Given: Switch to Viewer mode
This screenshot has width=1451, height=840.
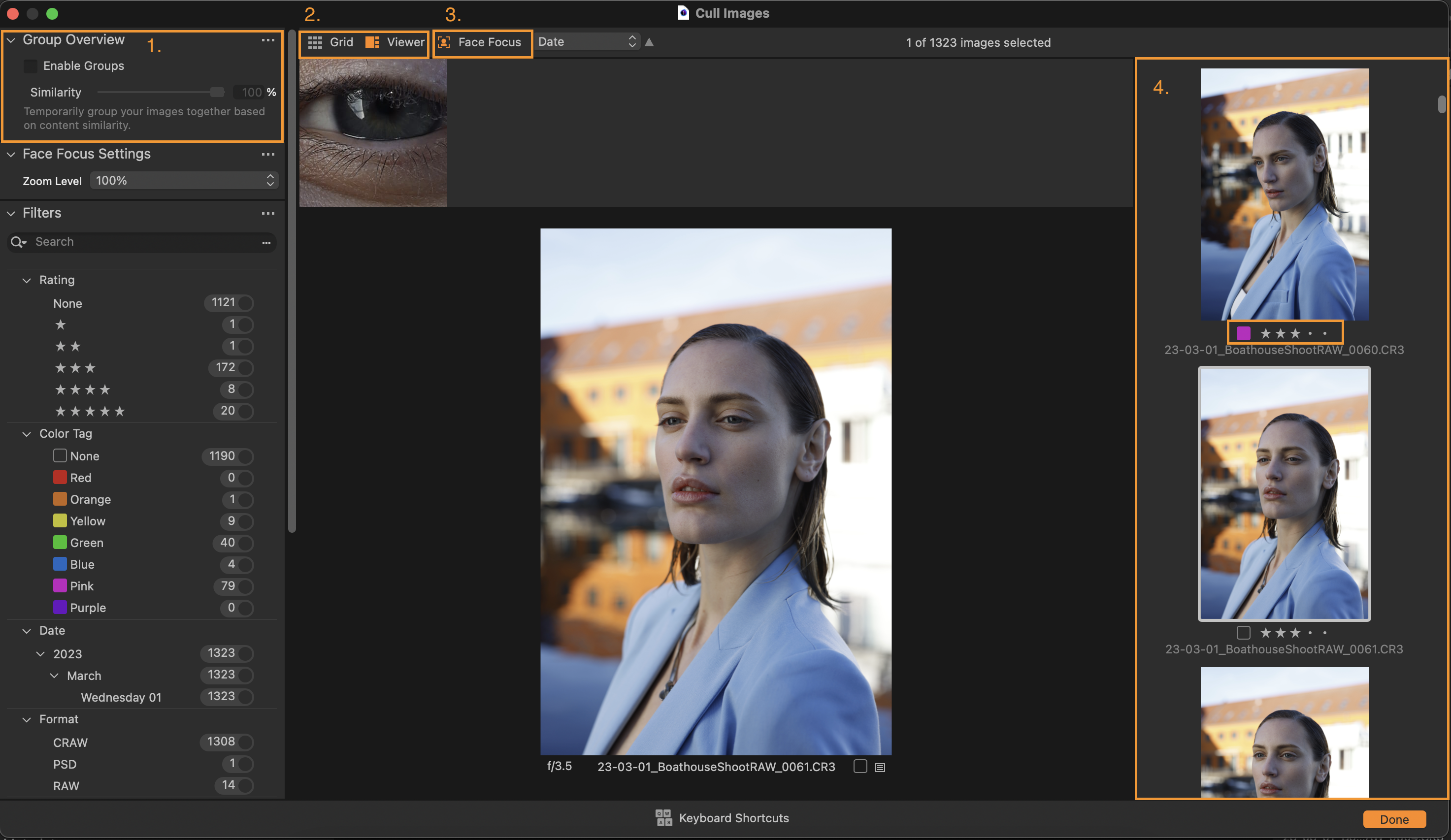Looking at the screenshot, I should pos(395,43).
